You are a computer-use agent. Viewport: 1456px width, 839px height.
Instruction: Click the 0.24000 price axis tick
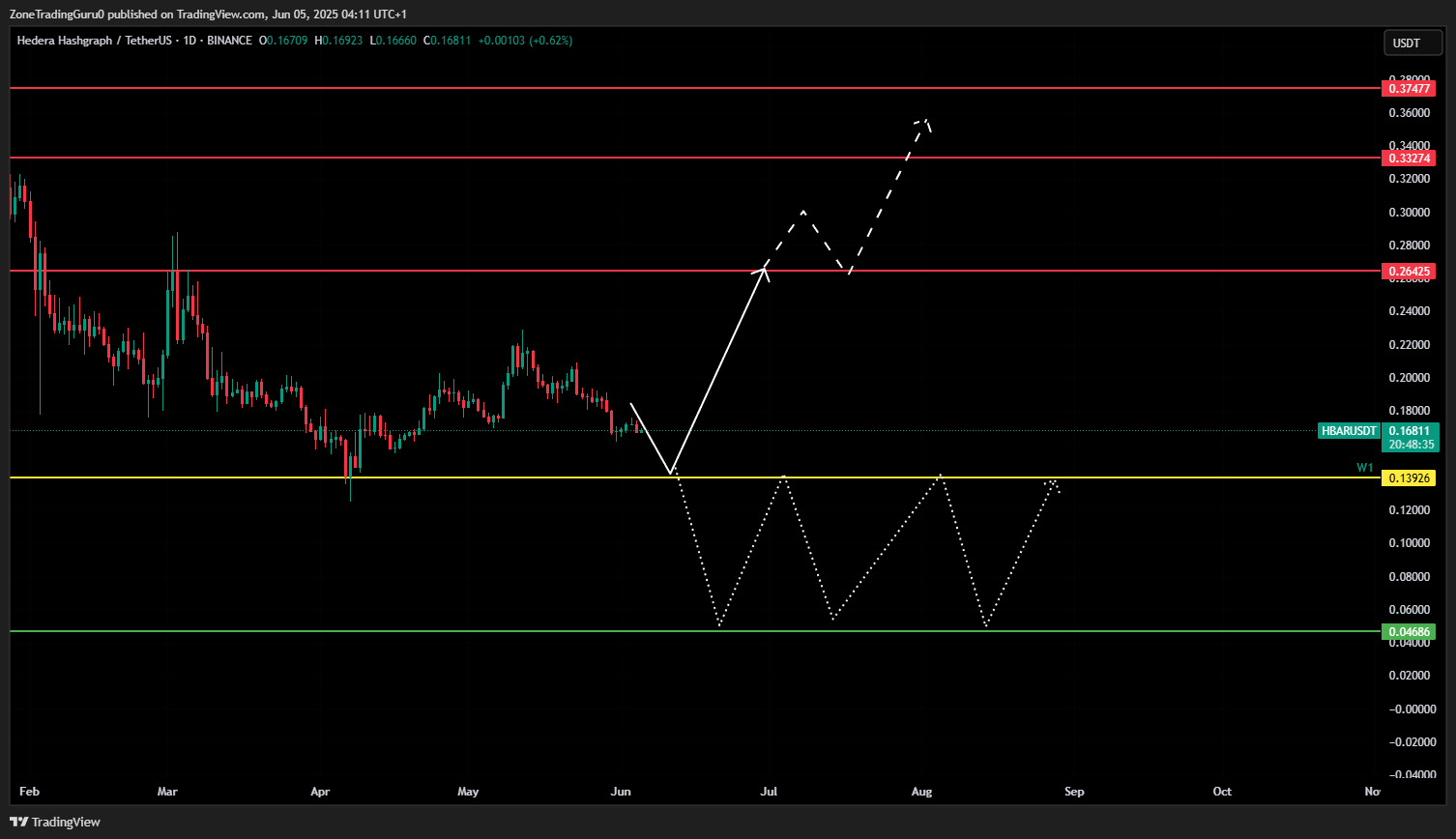(1410, 311)
